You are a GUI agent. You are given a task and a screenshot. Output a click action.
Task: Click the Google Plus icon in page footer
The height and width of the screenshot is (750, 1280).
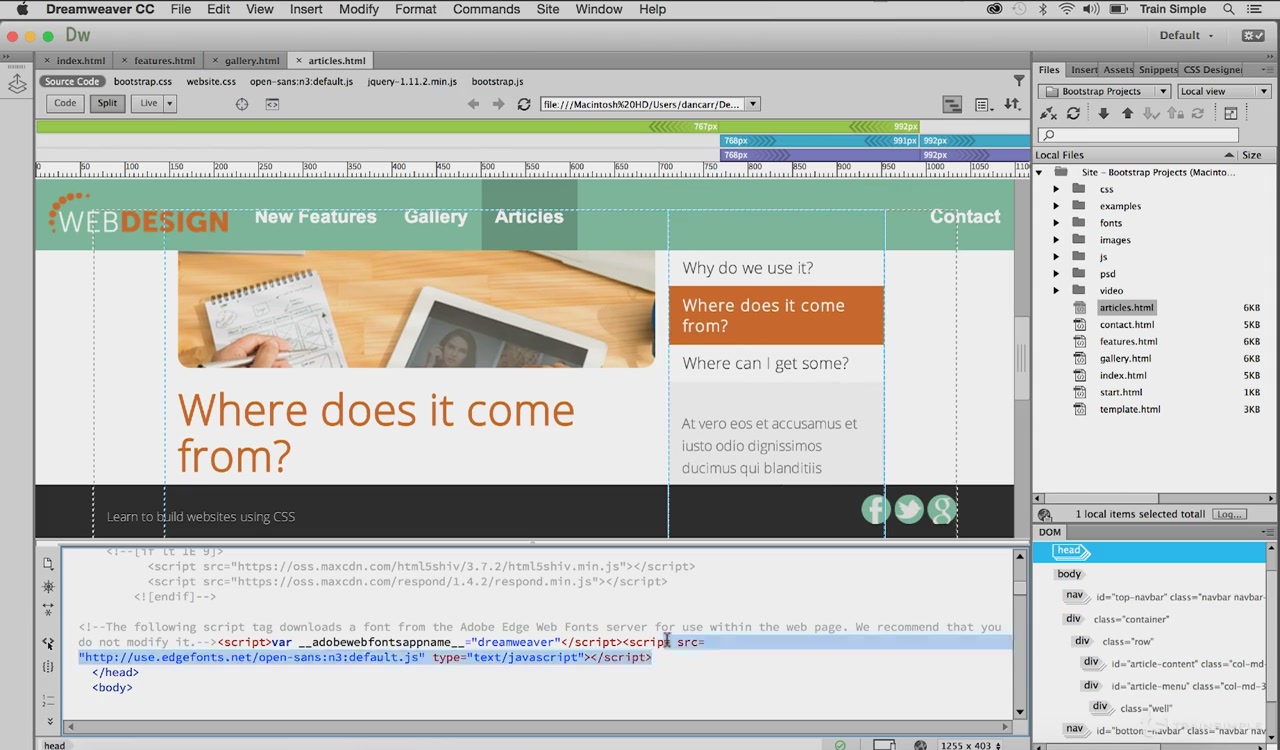tap(942, 509)
